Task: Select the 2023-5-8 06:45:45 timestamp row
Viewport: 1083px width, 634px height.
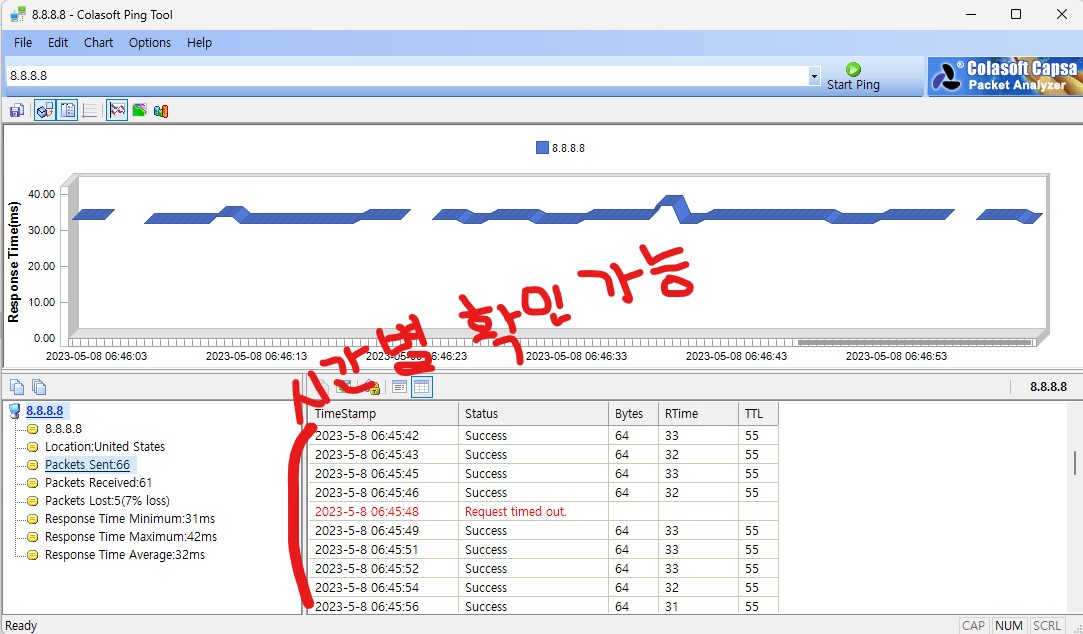Action: pyautogui.click(x=543, y=474)
